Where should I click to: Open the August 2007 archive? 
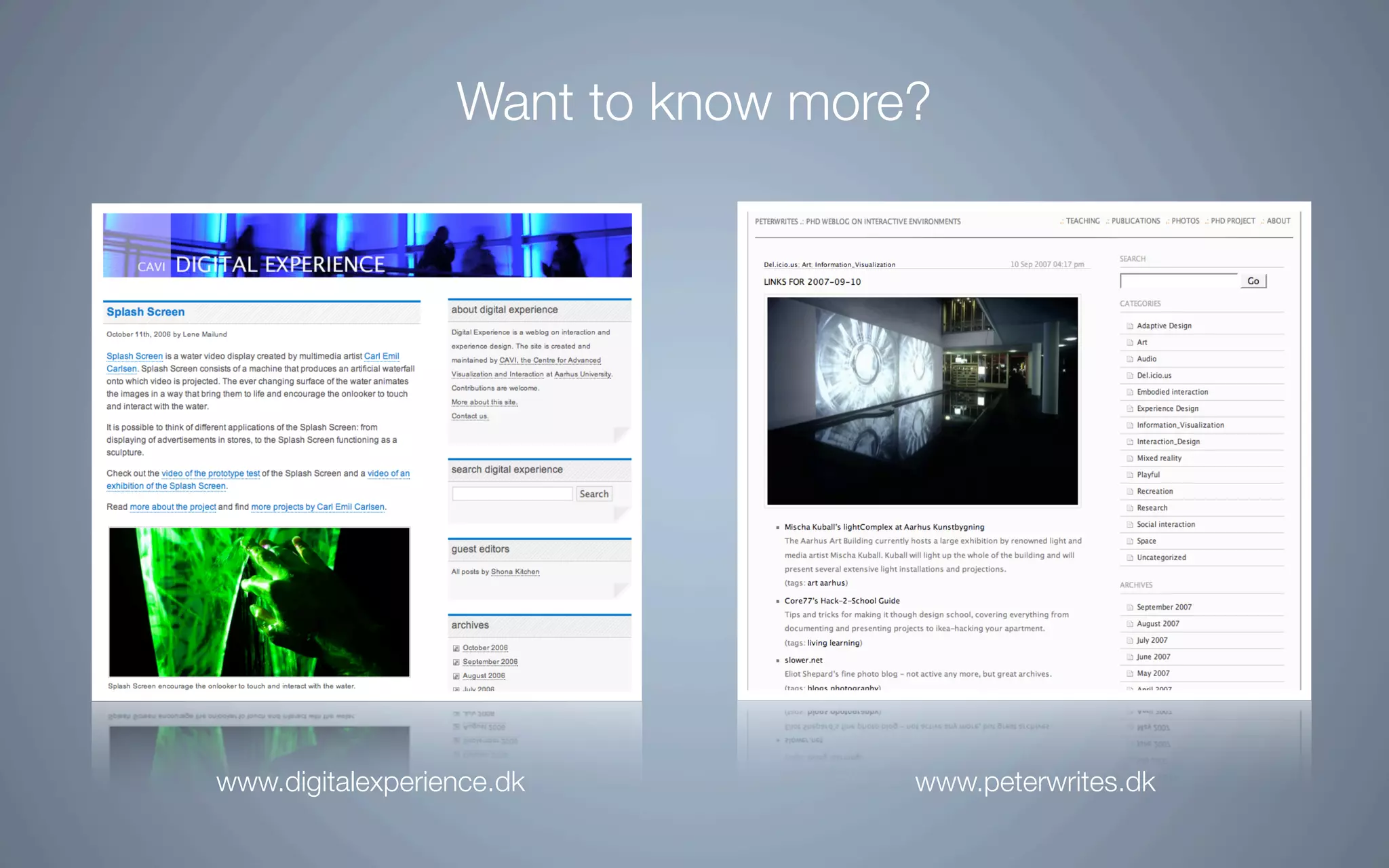(x=1158, y=624)
